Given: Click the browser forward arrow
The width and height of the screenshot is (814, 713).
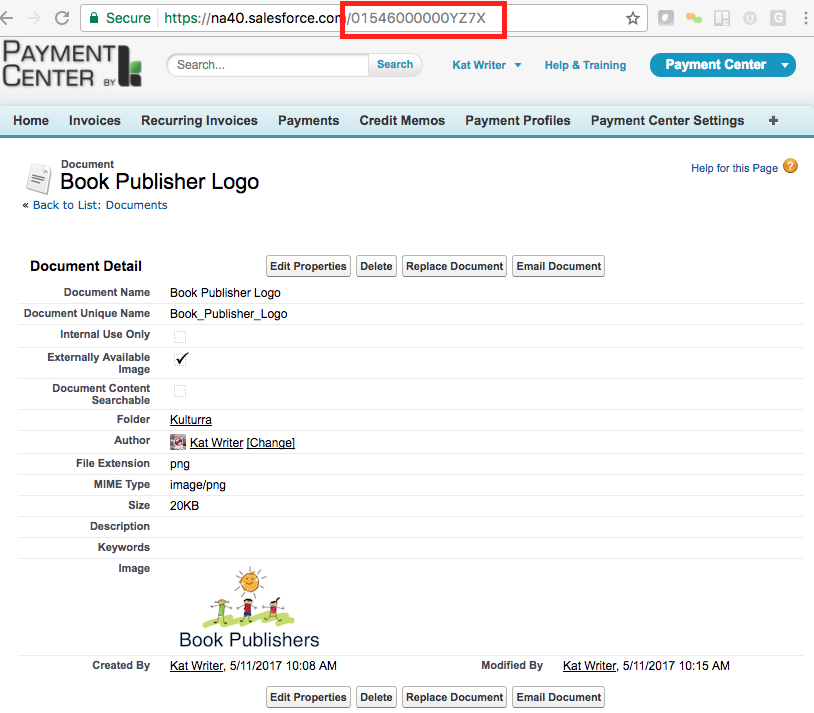Looking at the screenshot, I should [x=34, y=18].
